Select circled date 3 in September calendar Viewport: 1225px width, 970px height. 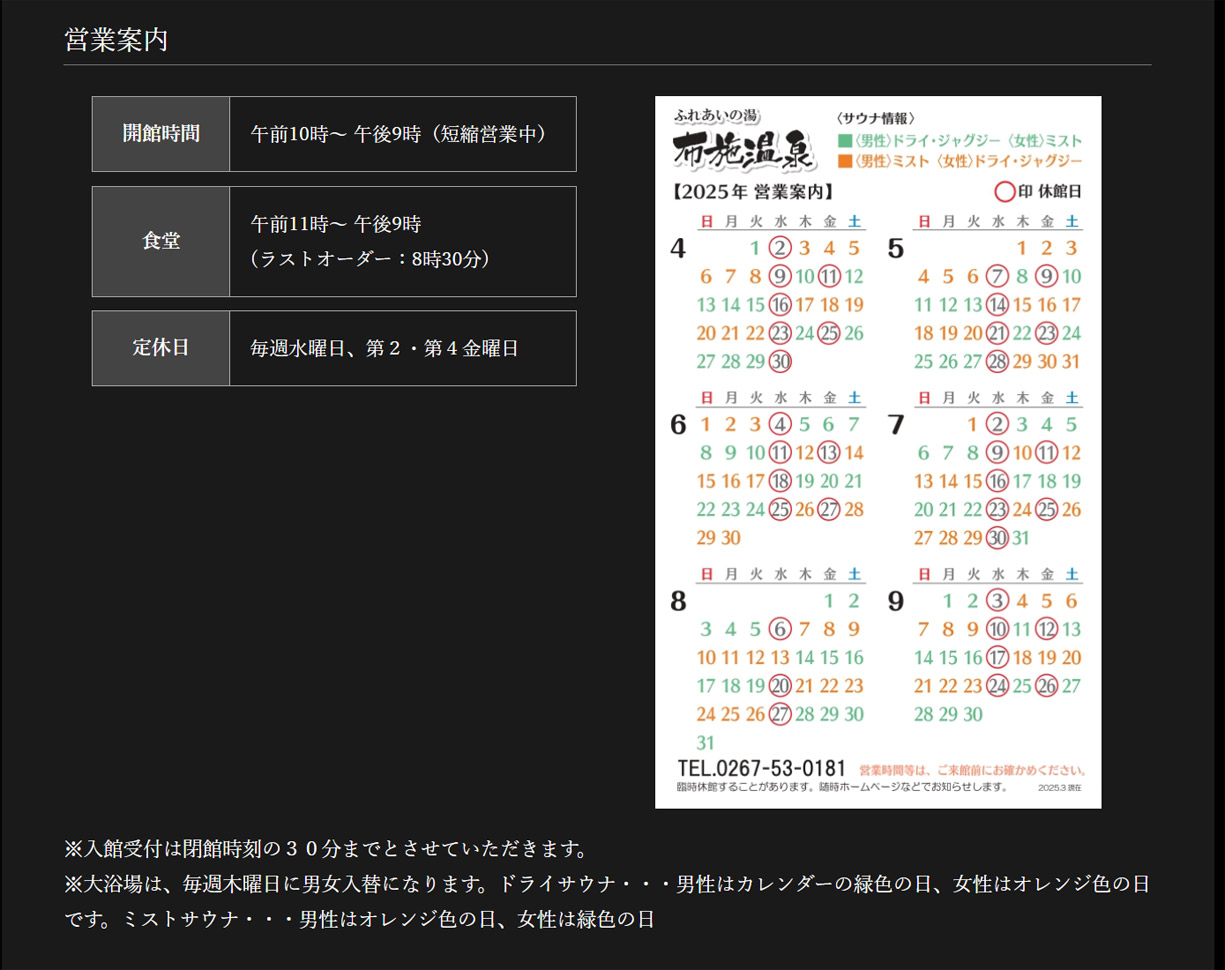pos(997,601)
